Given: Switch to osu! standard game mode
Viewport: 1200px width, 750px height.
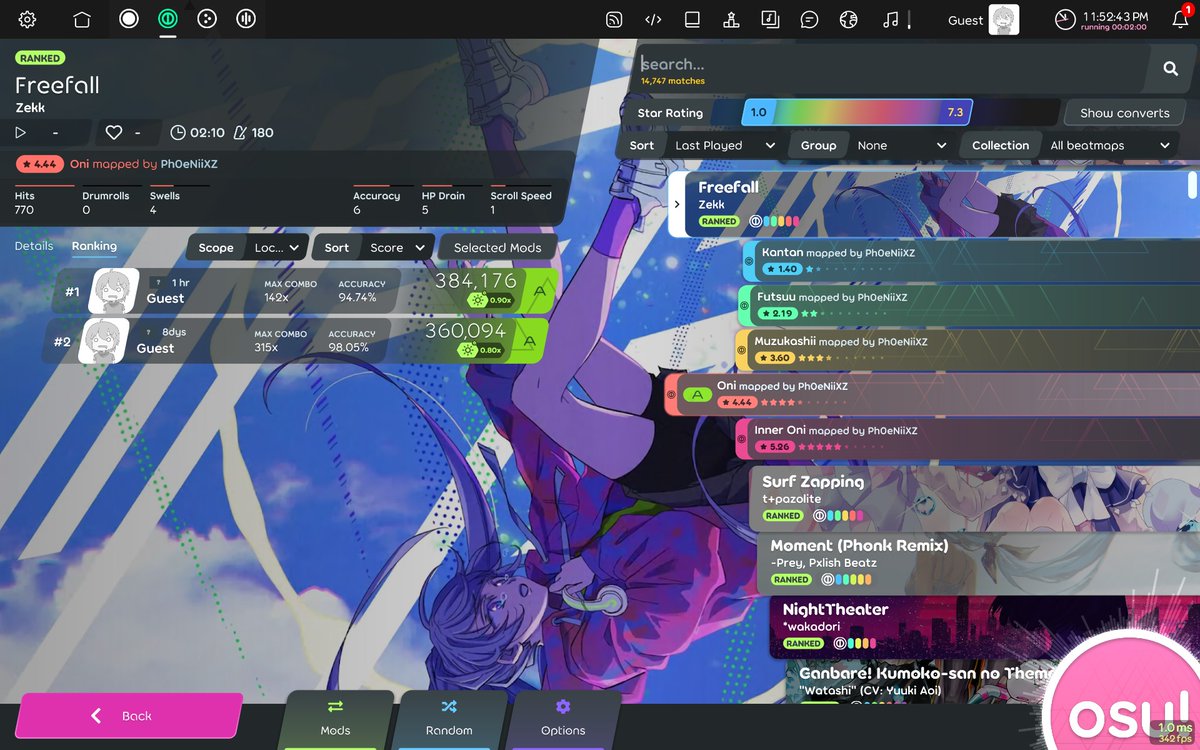Looking at the screenshot, I should click(128, 19).
